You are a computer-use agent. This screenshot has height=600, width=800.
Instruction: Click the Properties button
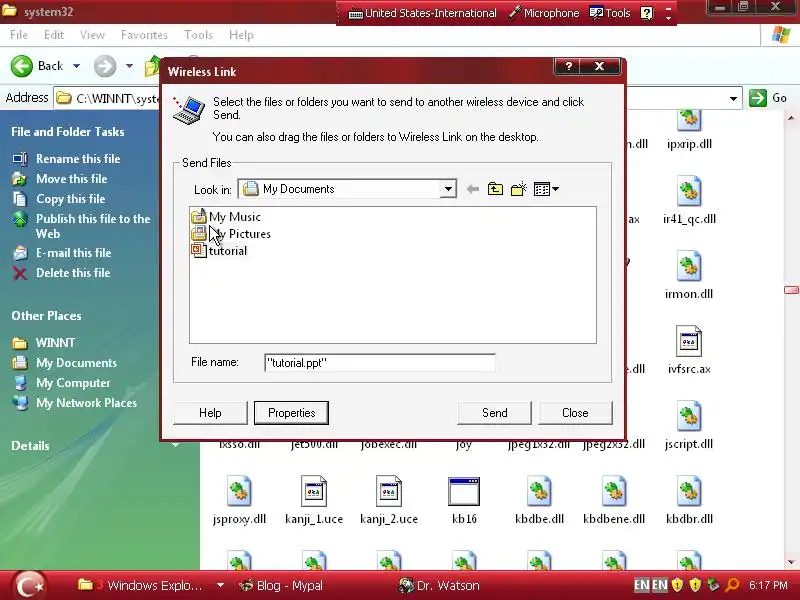291,413
